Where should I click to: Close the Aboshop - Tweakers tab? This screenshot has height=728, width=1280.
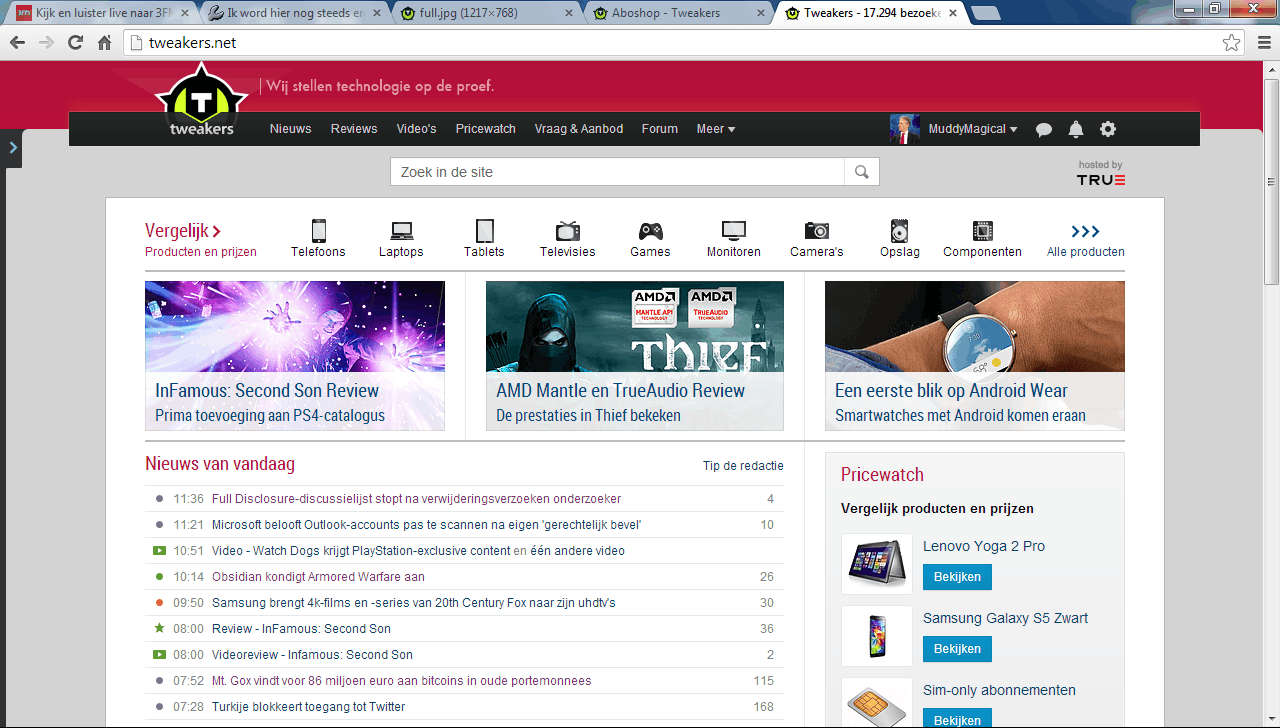click(759, 13)
